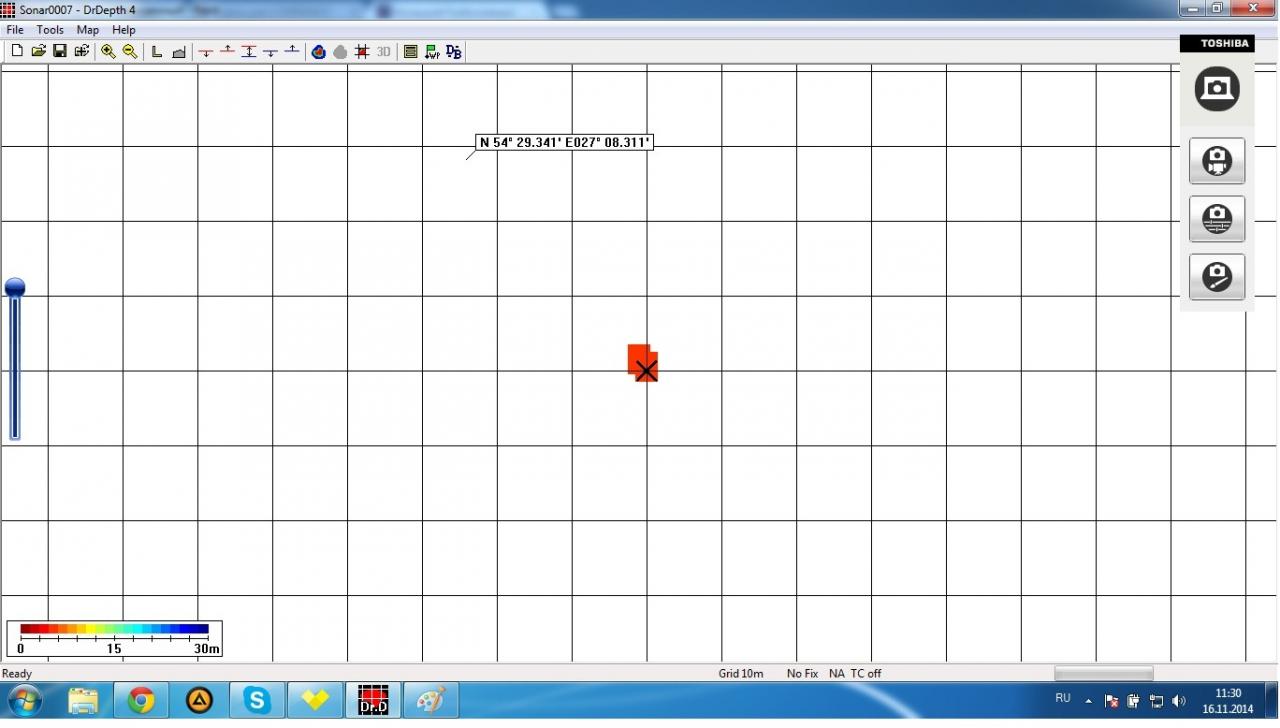This screenshot has width=1280, height=728.
Task: Click the waypoint WP toolbar icon
Action: coord(432,52)
